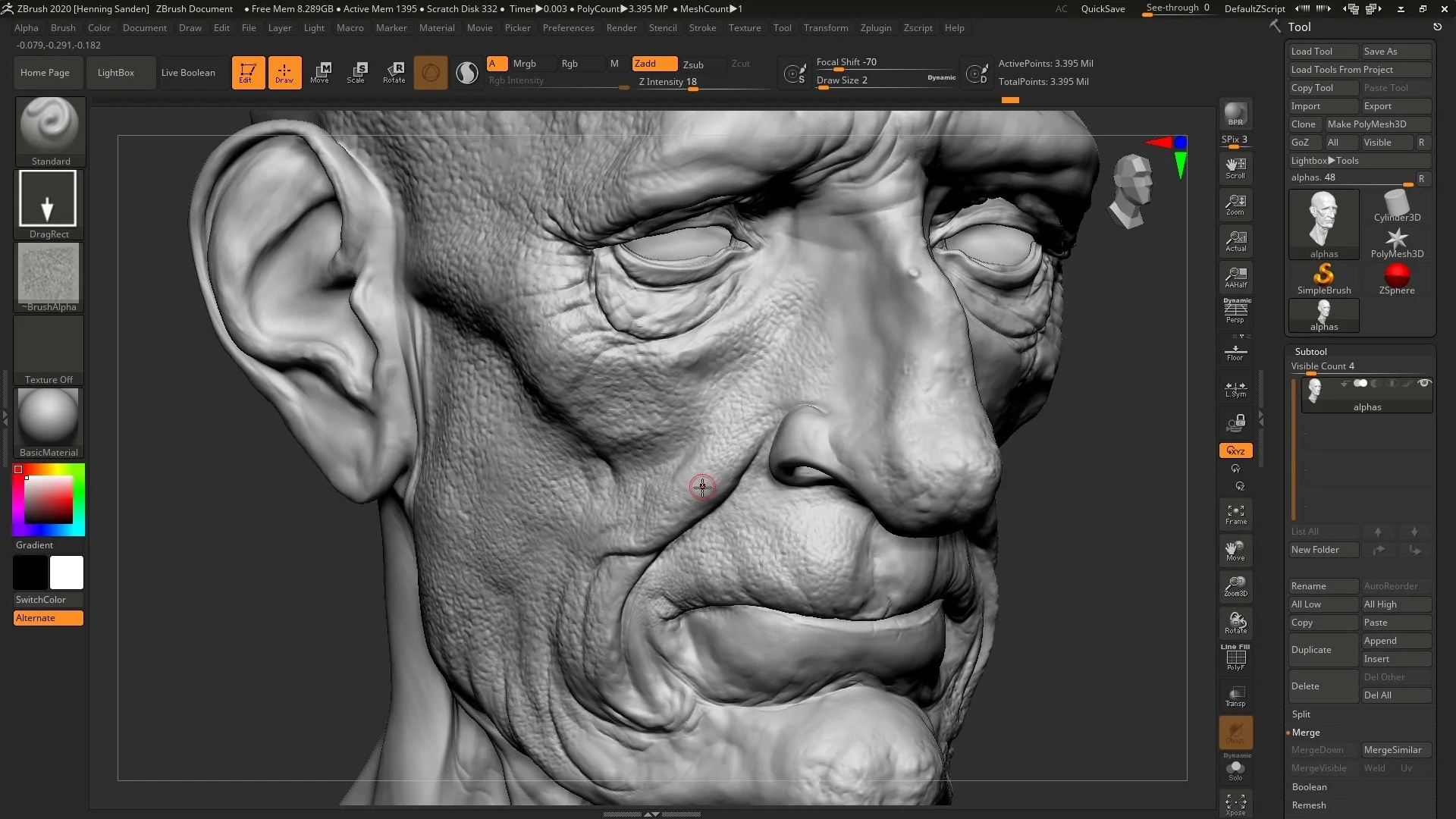This screenshot has height=819, width=1456.
Task: Toggle the Floor grid icon
Action: click(1235, 352)
